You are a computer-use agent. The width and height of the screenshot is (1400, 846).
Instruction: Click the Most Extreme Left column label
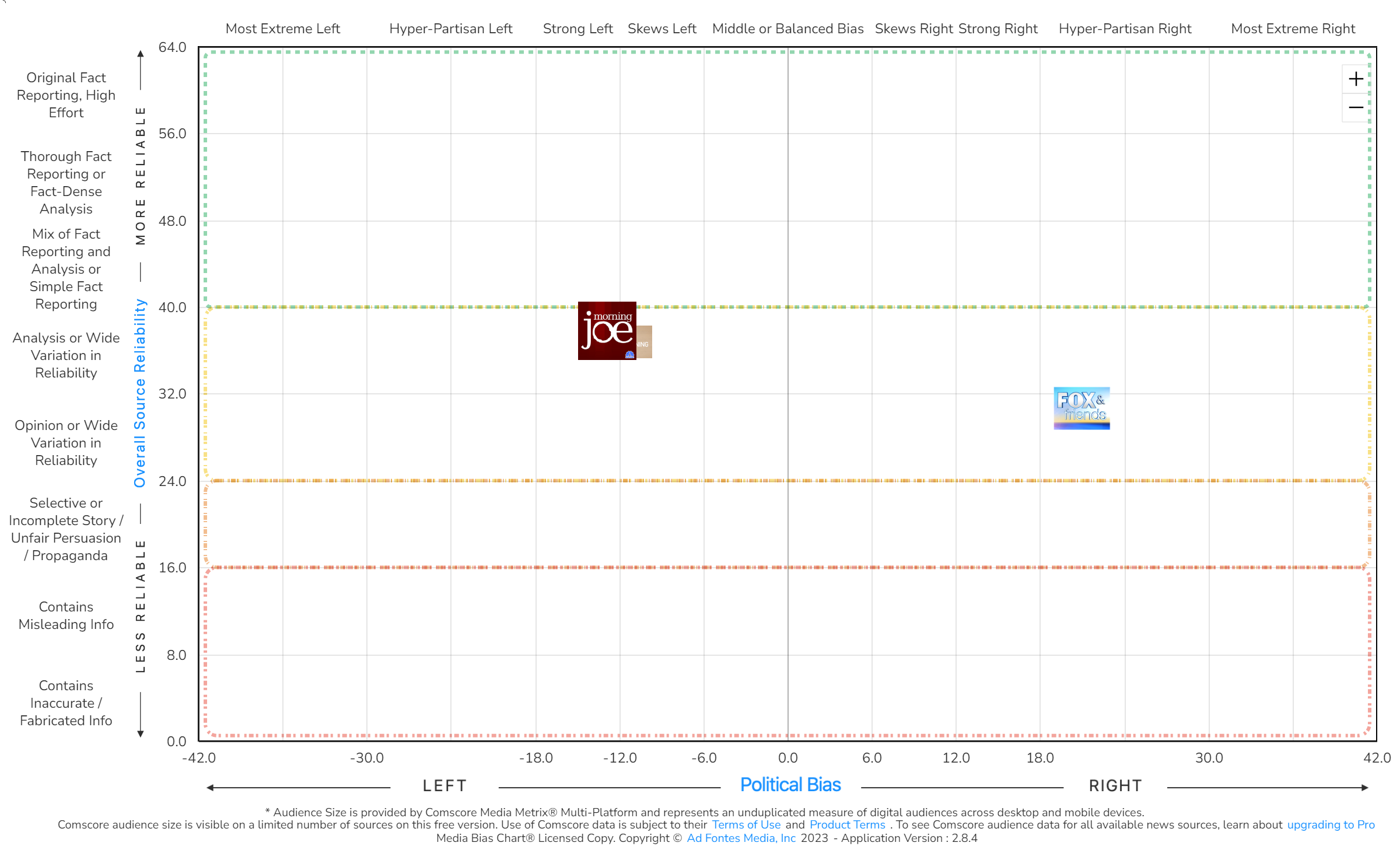[x=283, y=29]
